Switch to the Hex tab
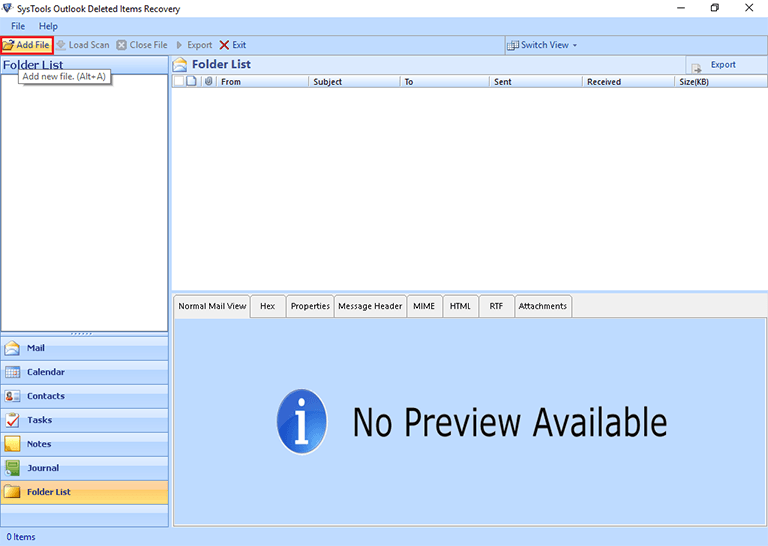Screen dimensions: 768x546 coord(267,307)
